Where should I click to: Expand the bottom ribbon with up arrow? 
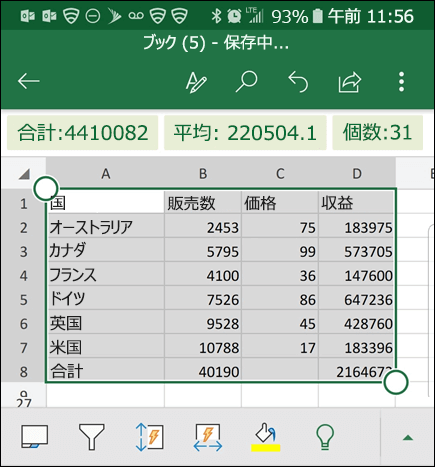(408, 438)
